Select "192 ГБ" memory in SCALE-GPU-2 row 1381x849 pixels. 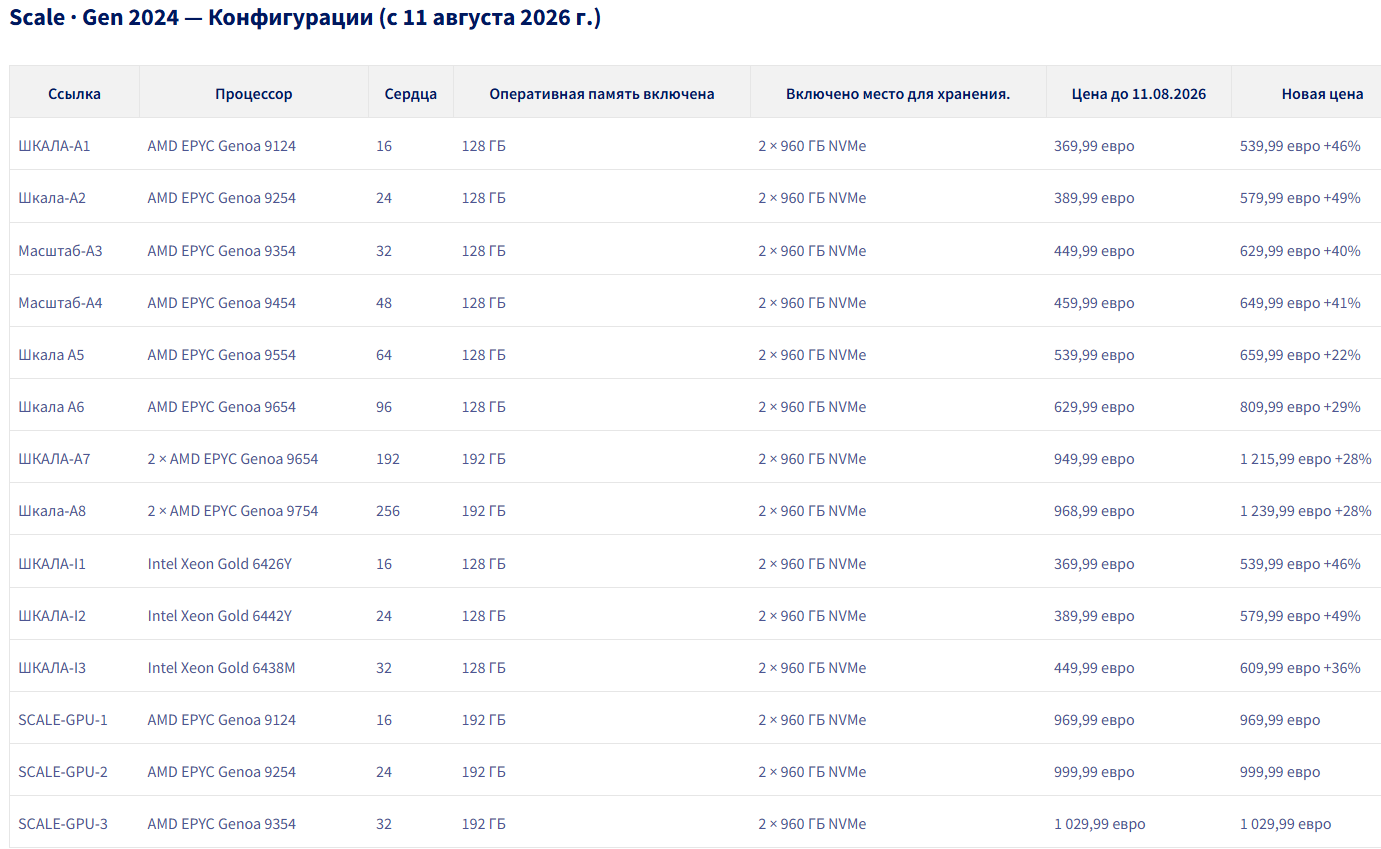(x=484, y=772)
